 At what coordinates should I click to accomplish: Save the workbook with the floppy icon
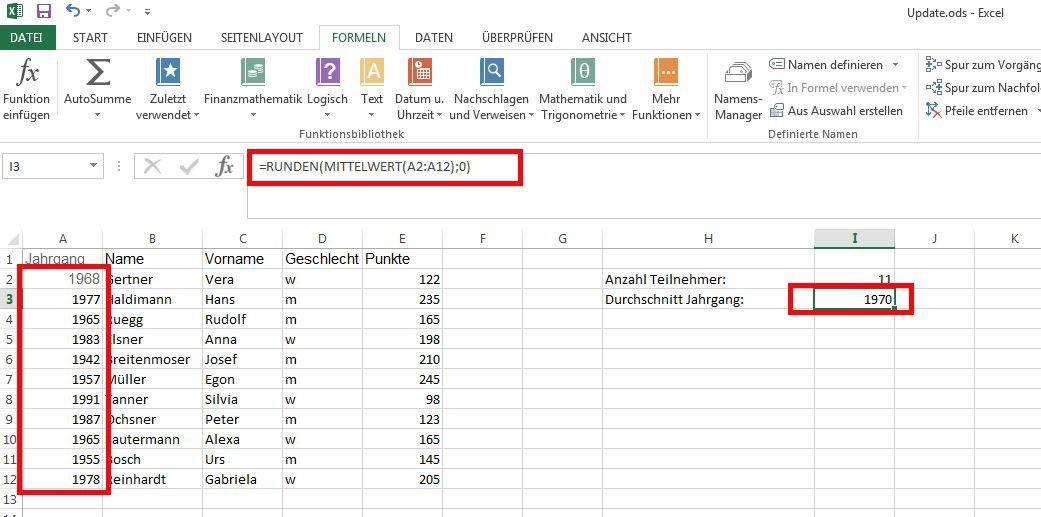(44, 11)
